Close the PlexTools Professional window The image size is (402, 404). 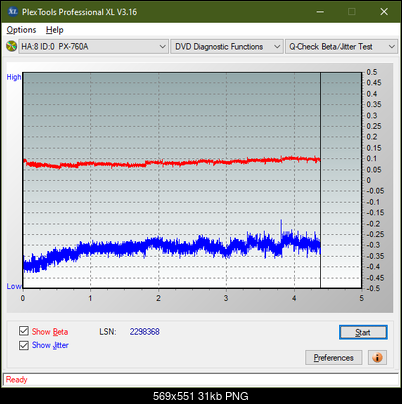pos(384,12)
